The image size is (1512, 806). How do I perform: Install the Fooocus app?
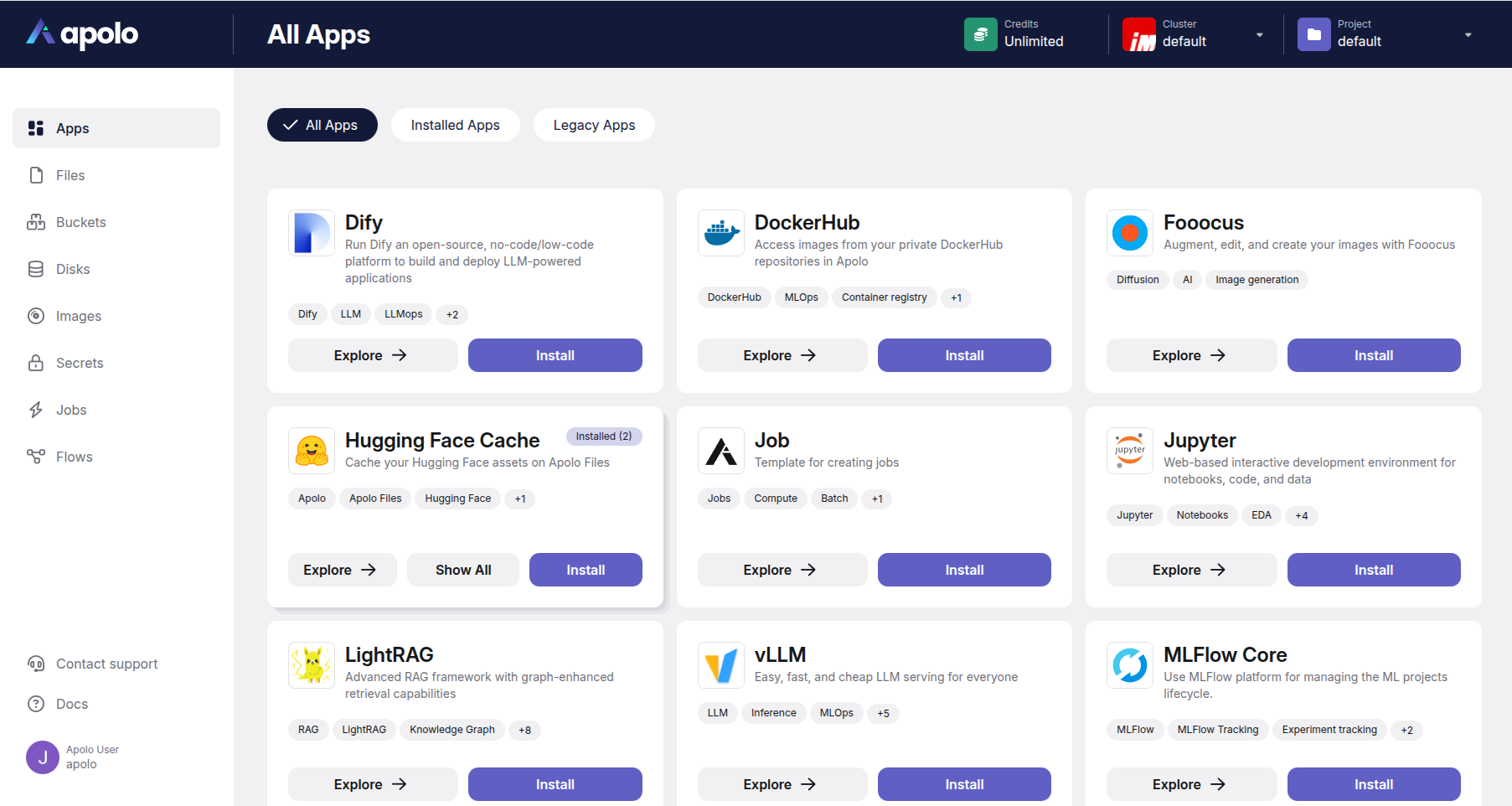[x=1374, y=355]
